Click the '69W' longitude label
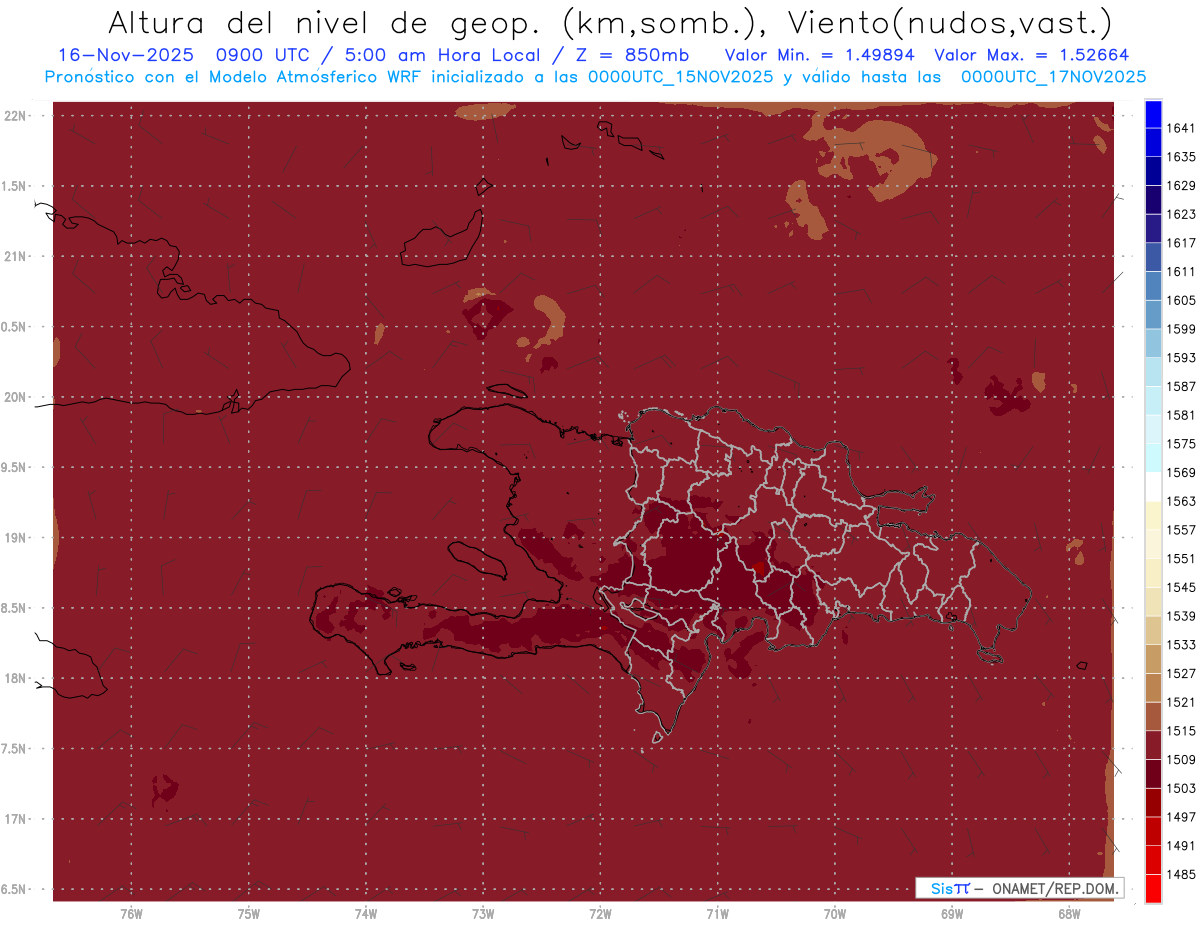The image size is (1200, 927). click(x=952, y=912)
